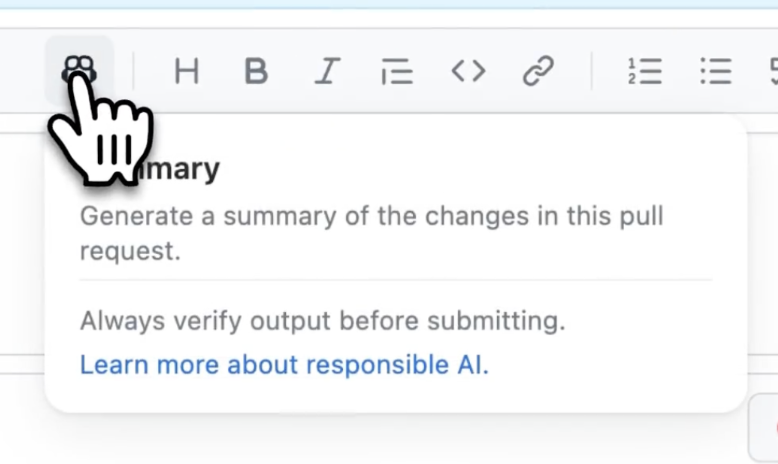Start a numbered list
This screenshot has width=778, height=464.
(x=645, y=71)
